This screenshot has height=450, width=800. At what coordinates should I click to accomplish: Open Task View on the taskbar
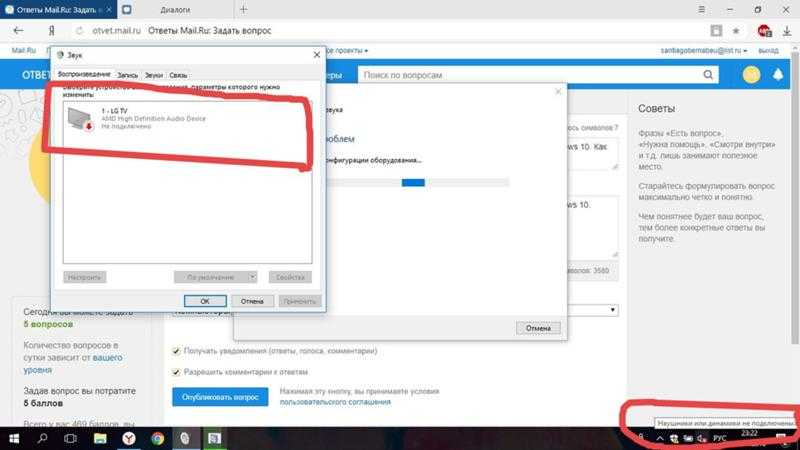(x=70, y=438)
